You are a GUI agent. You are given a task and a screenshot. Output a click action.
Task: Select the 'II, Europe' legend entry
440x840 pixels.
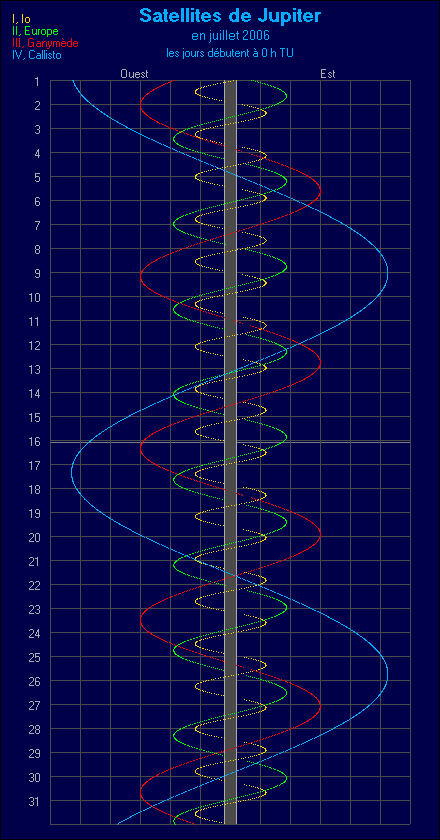(x=34, y=31)
